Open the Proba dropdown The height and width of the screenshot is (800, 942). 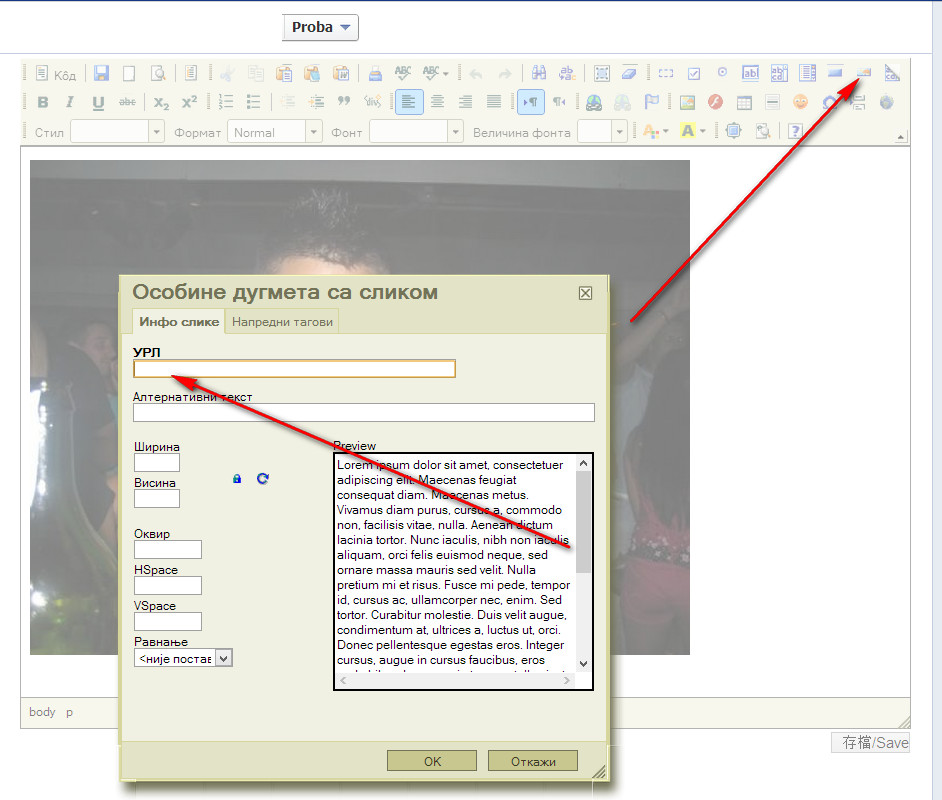[x=320, y=28]
